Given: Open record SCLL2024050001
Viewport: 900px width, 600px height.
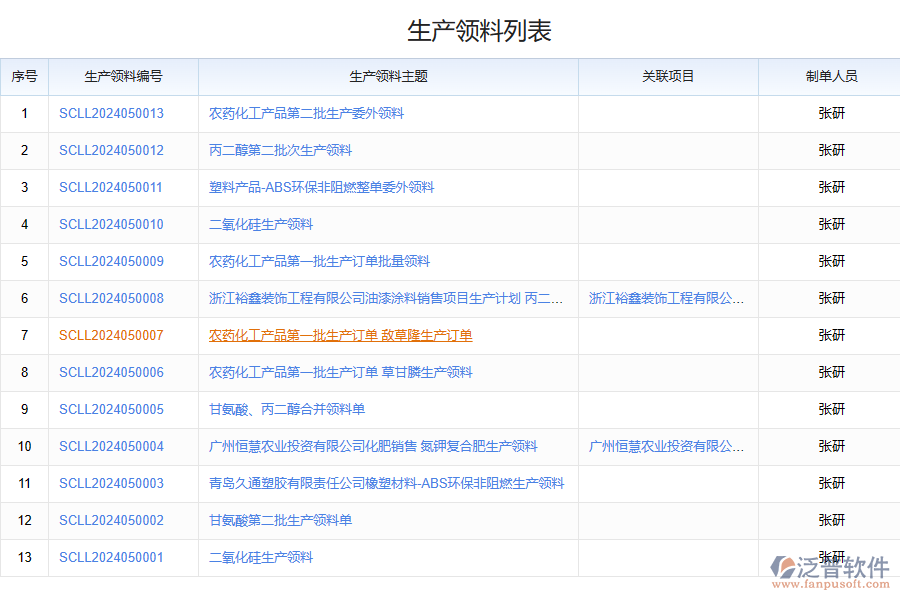Looking at the screenshot, I should (112, 557).
